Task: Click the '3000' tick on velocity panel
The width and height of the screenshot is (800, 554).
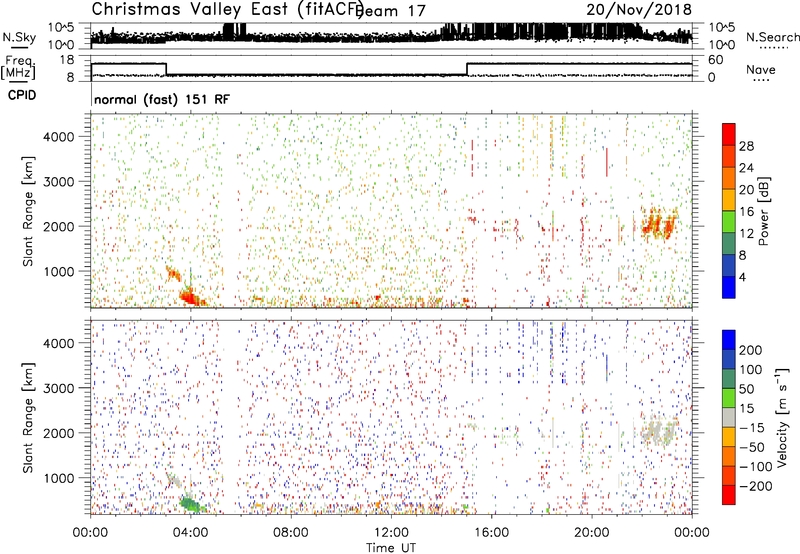Action: tap(59, 388)
